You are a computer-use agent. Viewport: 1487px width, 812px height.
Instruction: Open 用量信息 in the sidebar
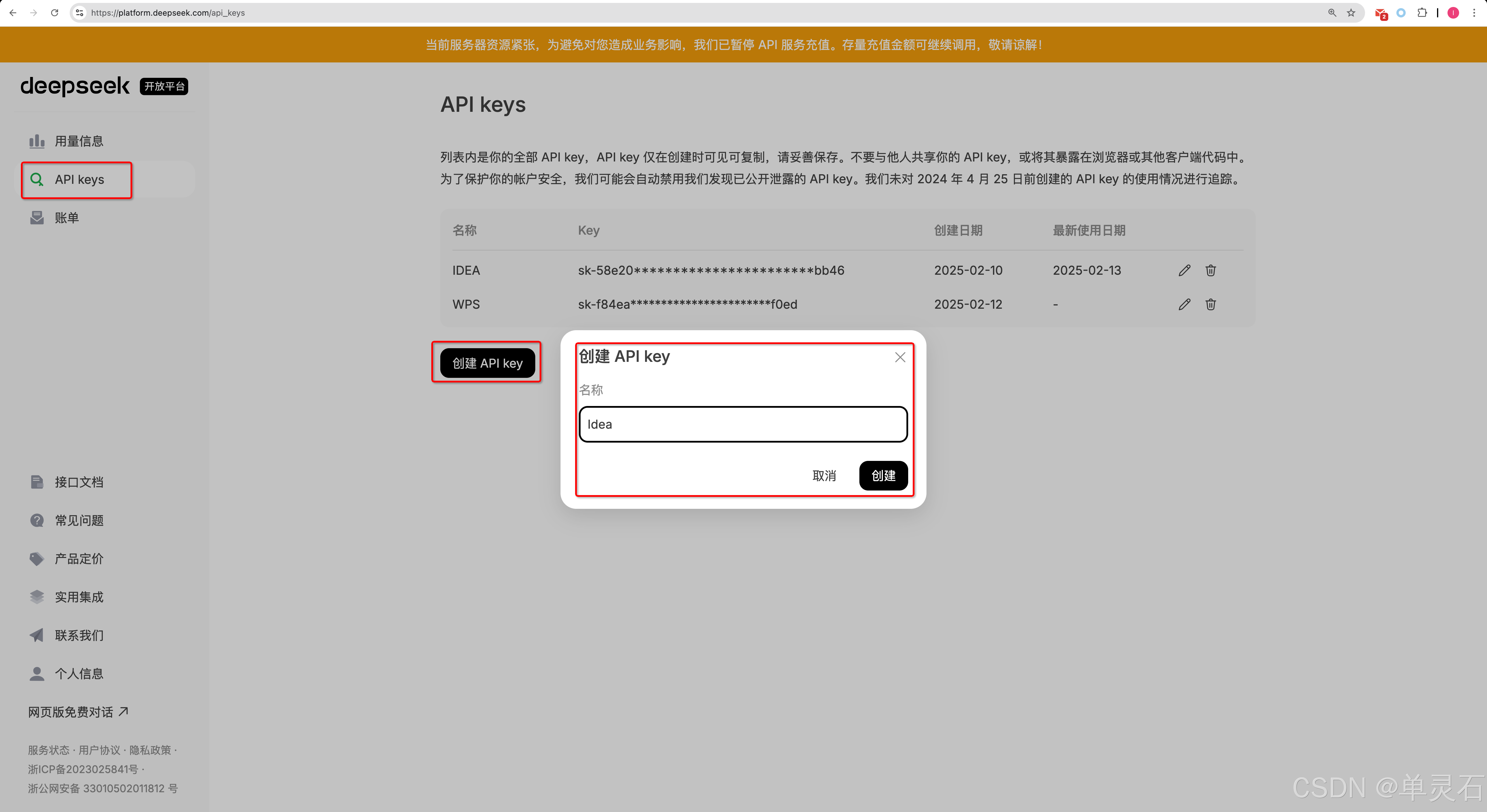(x=78, y=141)
